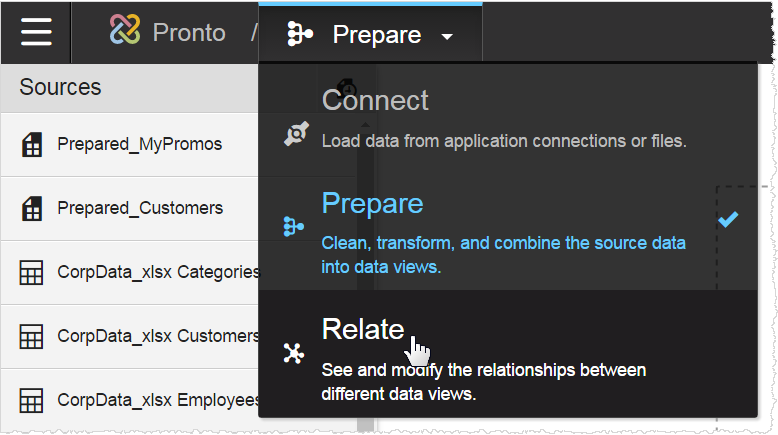
Task: Click the Connect plug icon in the menu
Action: [293, 135]
